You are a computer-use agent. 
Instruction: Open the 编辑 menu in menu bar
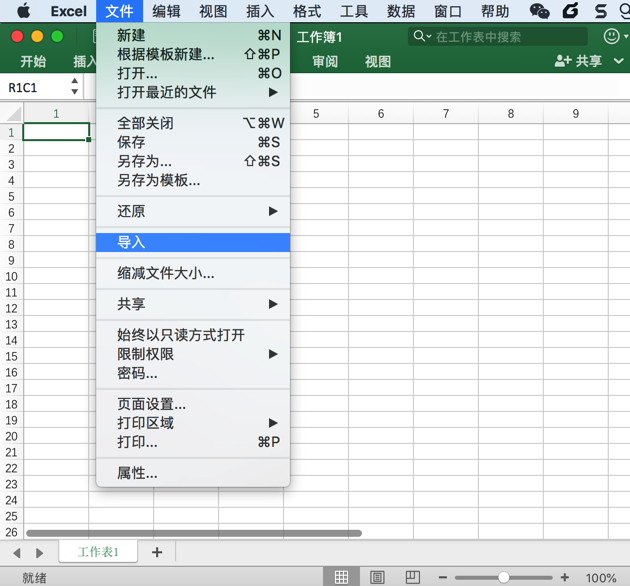166,11
